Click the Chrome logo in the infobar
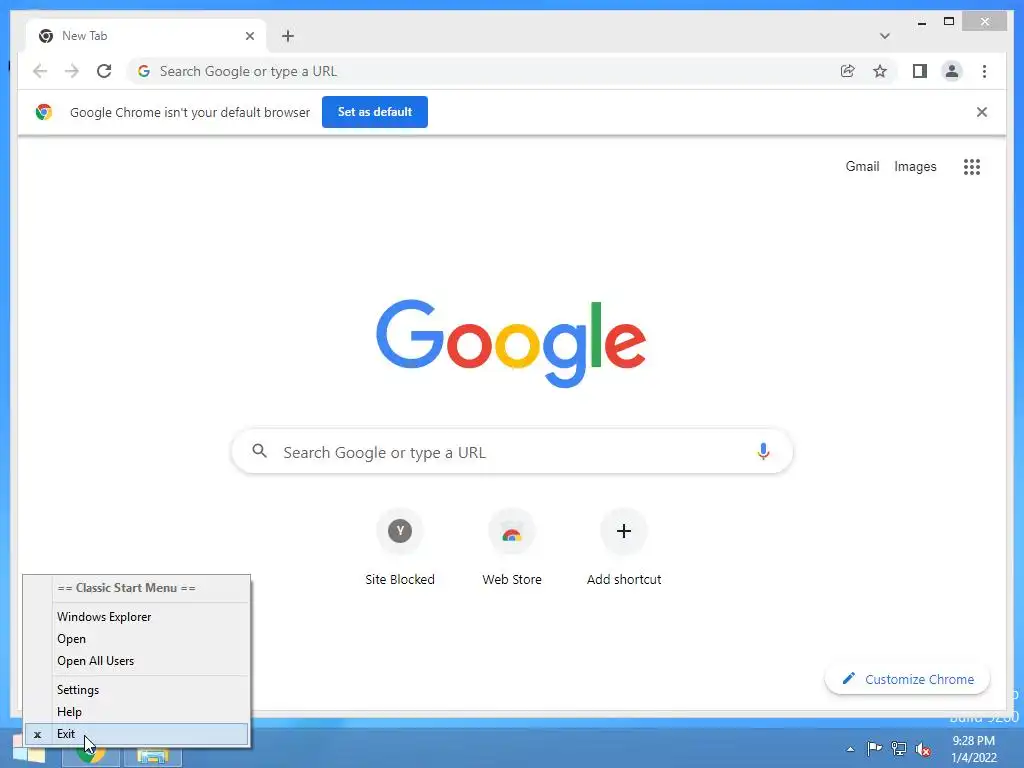 tap(44, 112)
